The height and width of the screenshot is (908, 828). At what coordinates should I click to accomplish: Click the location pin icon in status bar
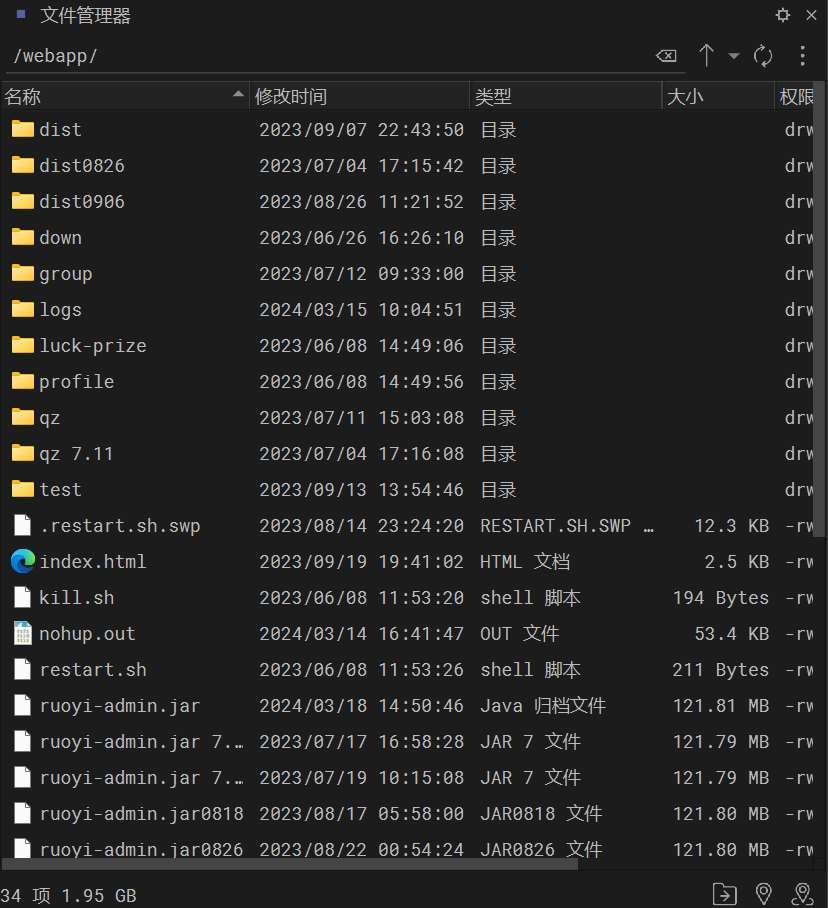[764, 894]
